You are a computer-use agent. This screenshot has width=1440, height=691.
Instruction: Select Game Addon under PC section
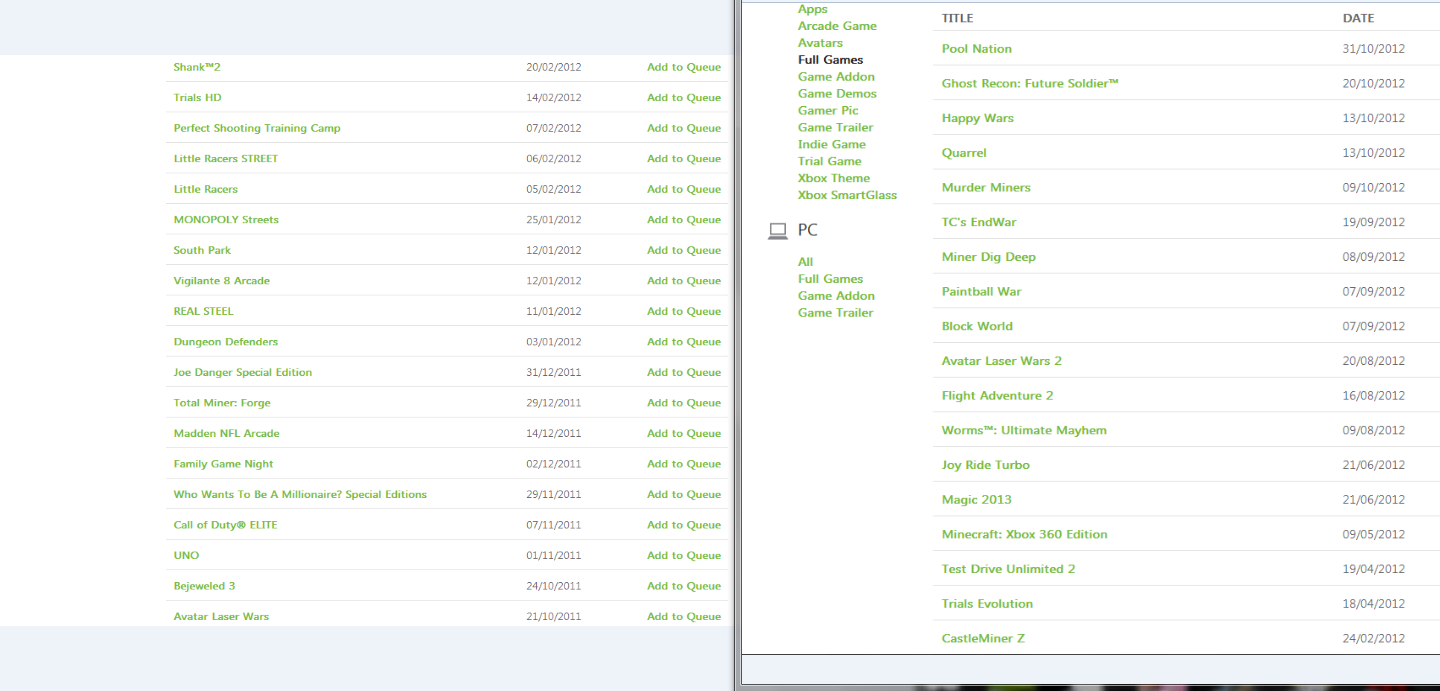coord(836,296)
